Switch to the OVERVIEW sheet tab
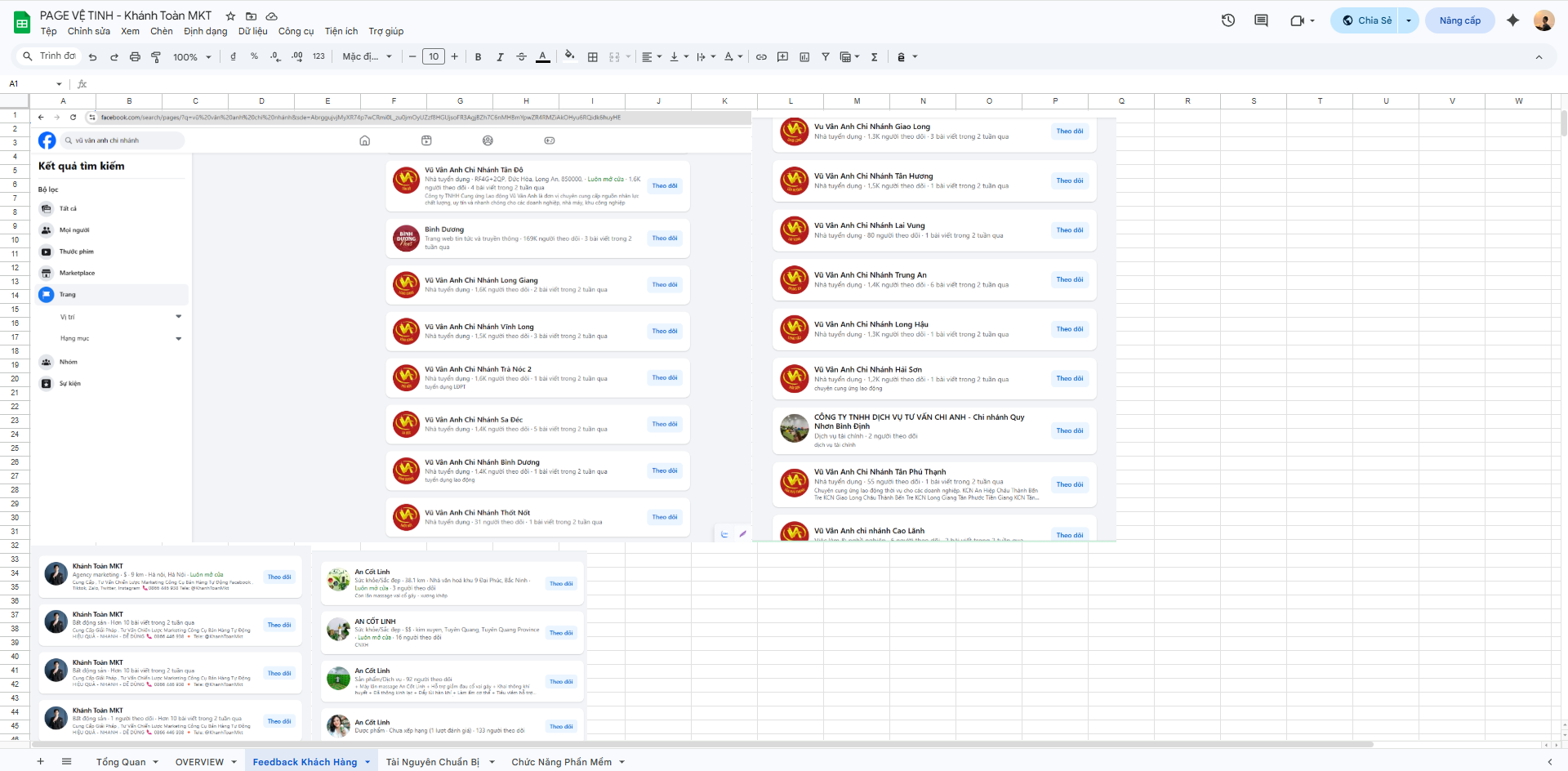The width and height of the screenshot is (1568, 771). [x=199, y=762]
